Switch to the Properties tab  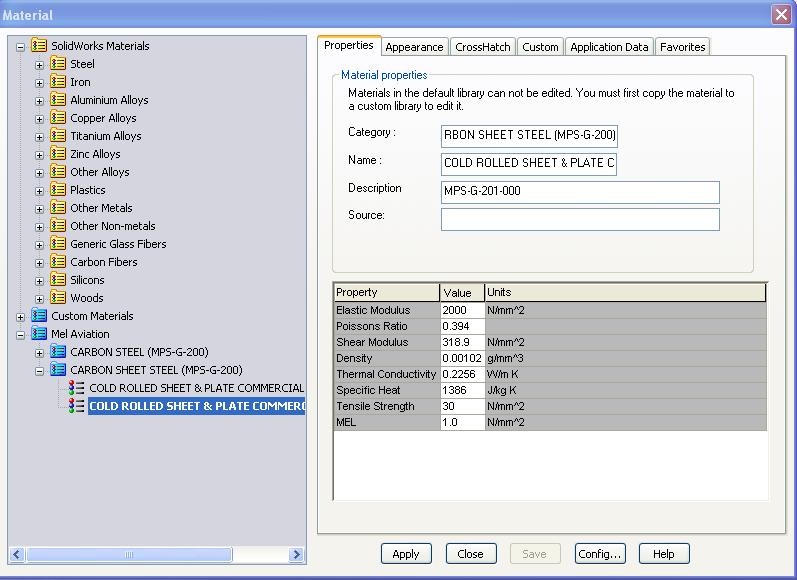click(x=349, y=45)
